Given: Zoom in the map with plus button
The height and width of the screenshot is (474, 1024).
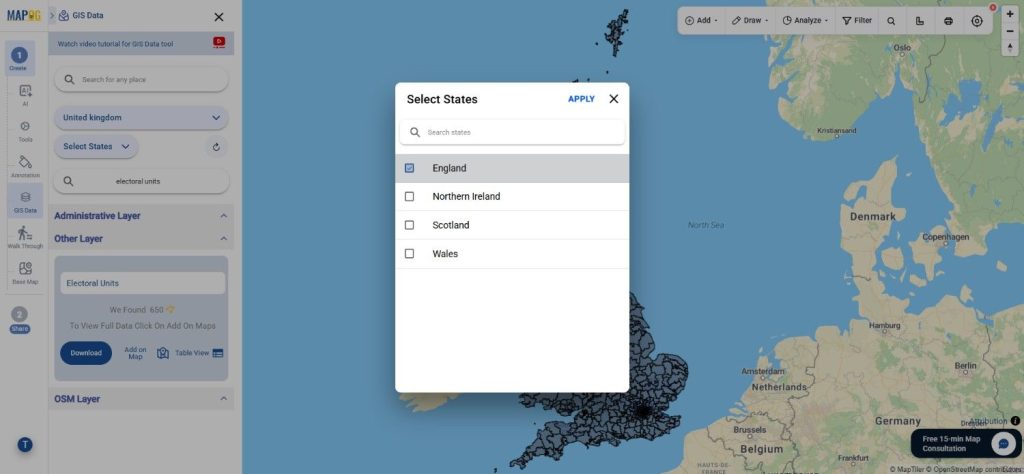Looking at the screenshot, I should click(1010, 14).
